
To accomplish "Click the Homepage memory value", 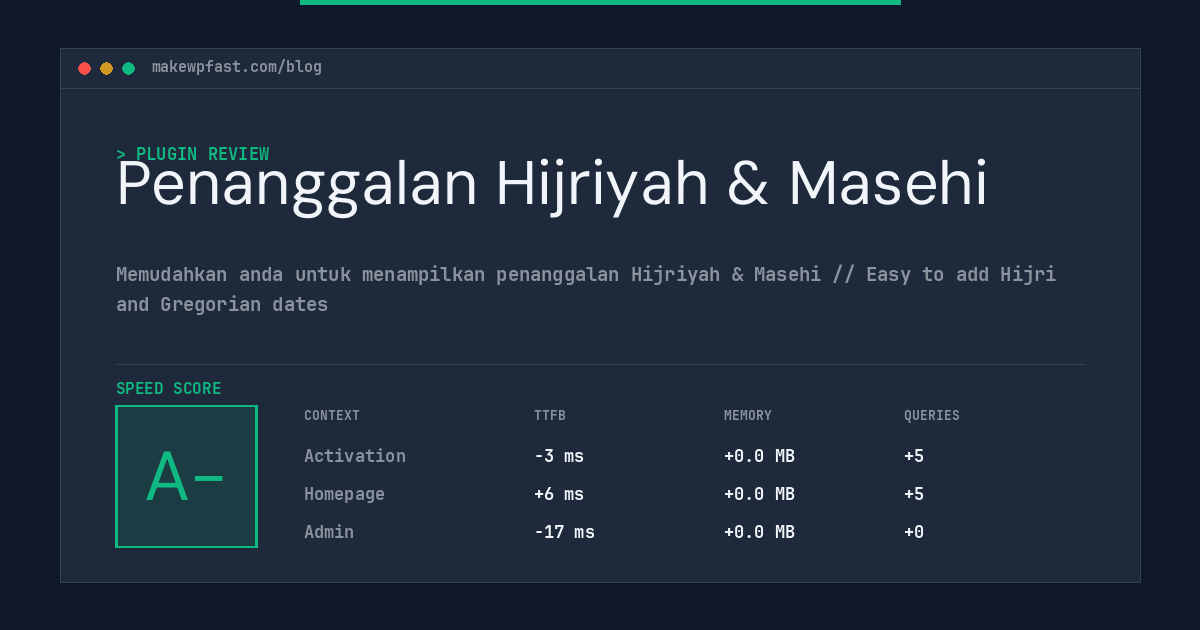I will pos(759,494).
